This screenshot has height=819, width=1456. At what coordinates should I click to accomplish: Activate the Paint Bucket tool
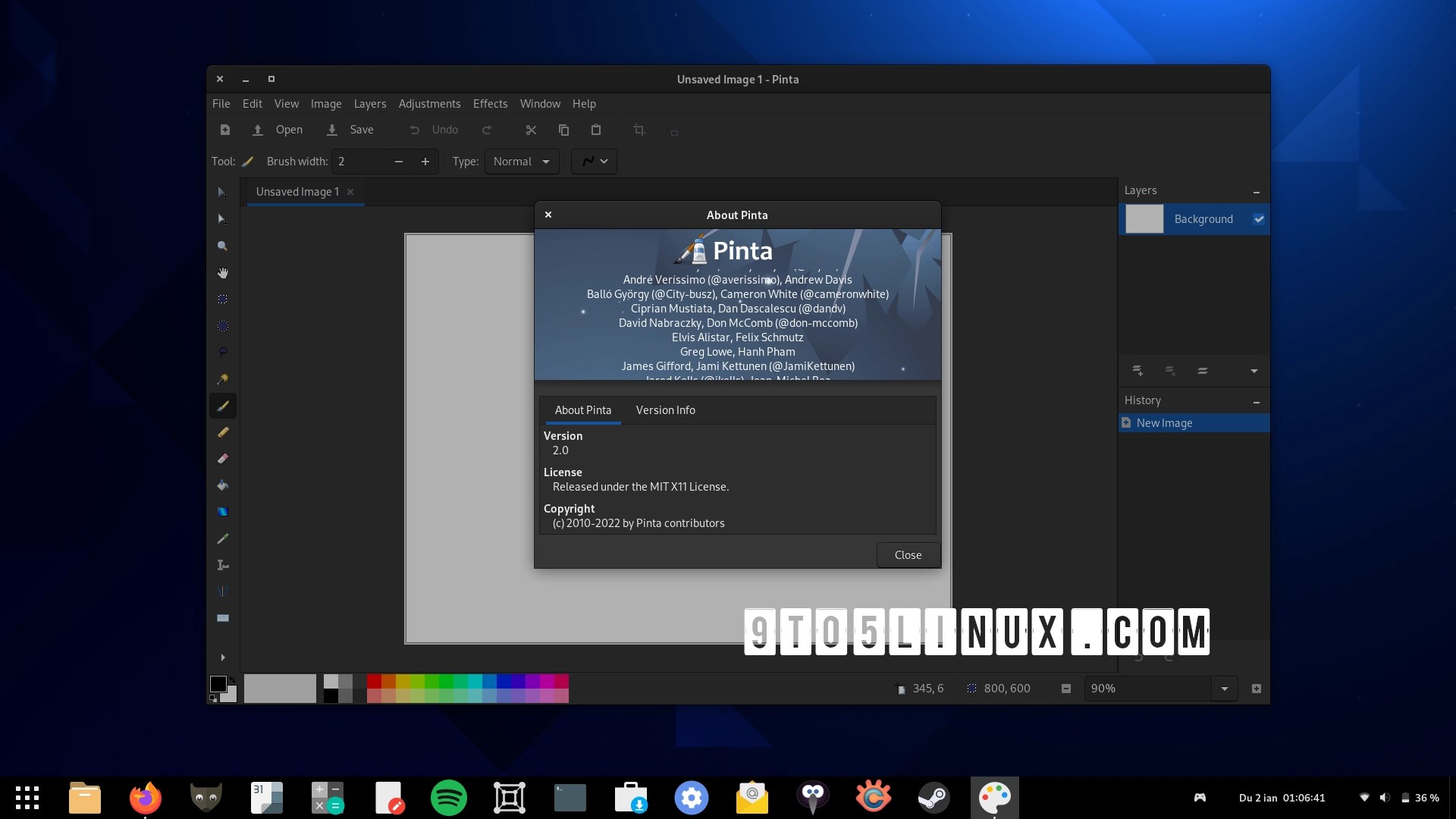point(223,485)
